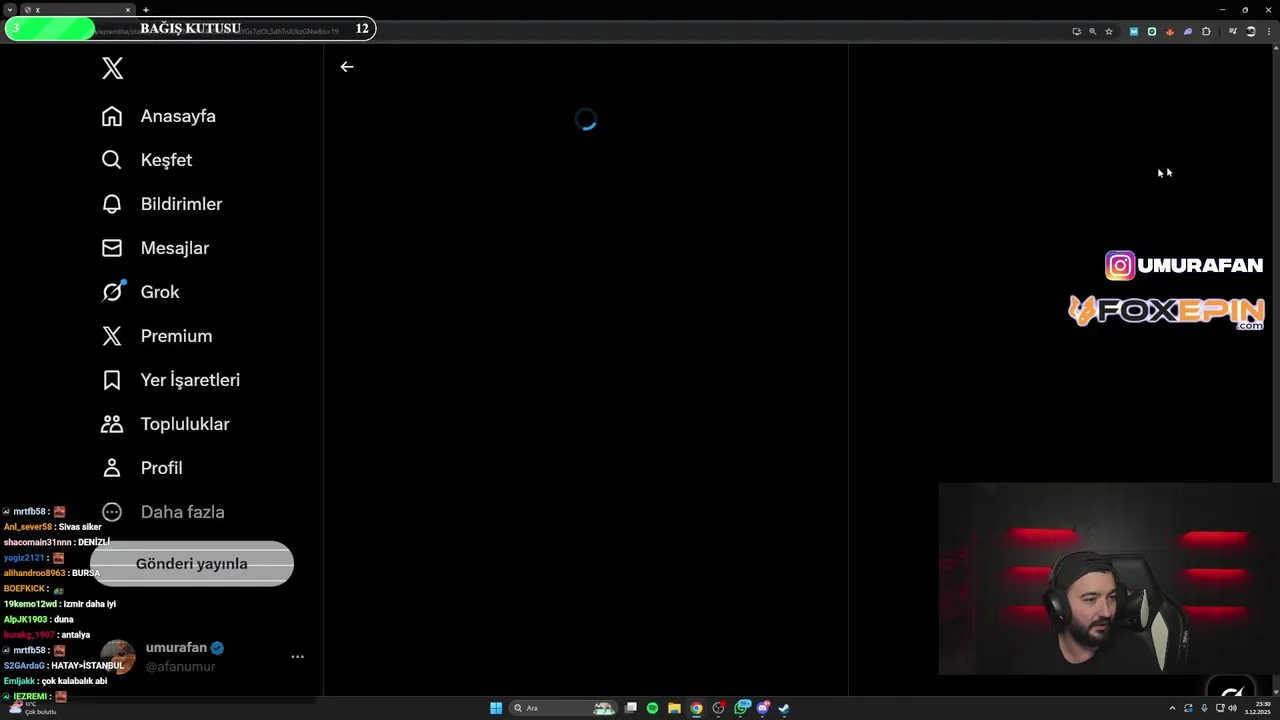Open Chrome profile avatar
Viewport: 1280px width, 720px height.
[1251, 32]
